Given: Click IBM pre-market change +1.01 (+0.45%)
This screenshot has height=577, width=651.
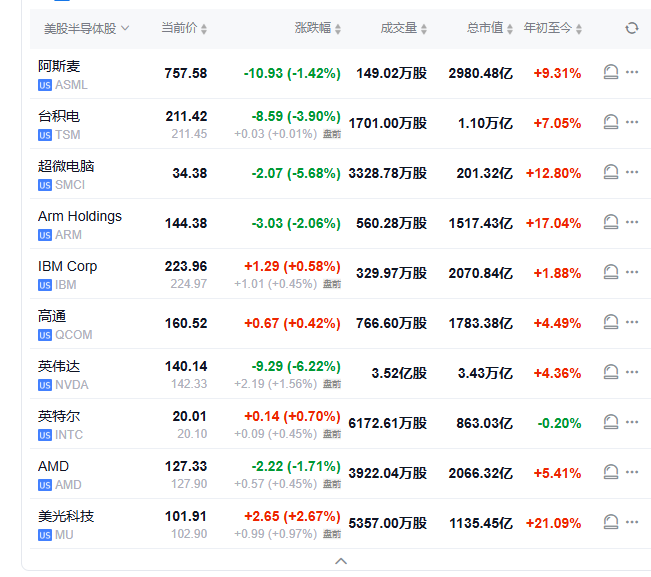Looking at the screenshot, I should 275,284.
